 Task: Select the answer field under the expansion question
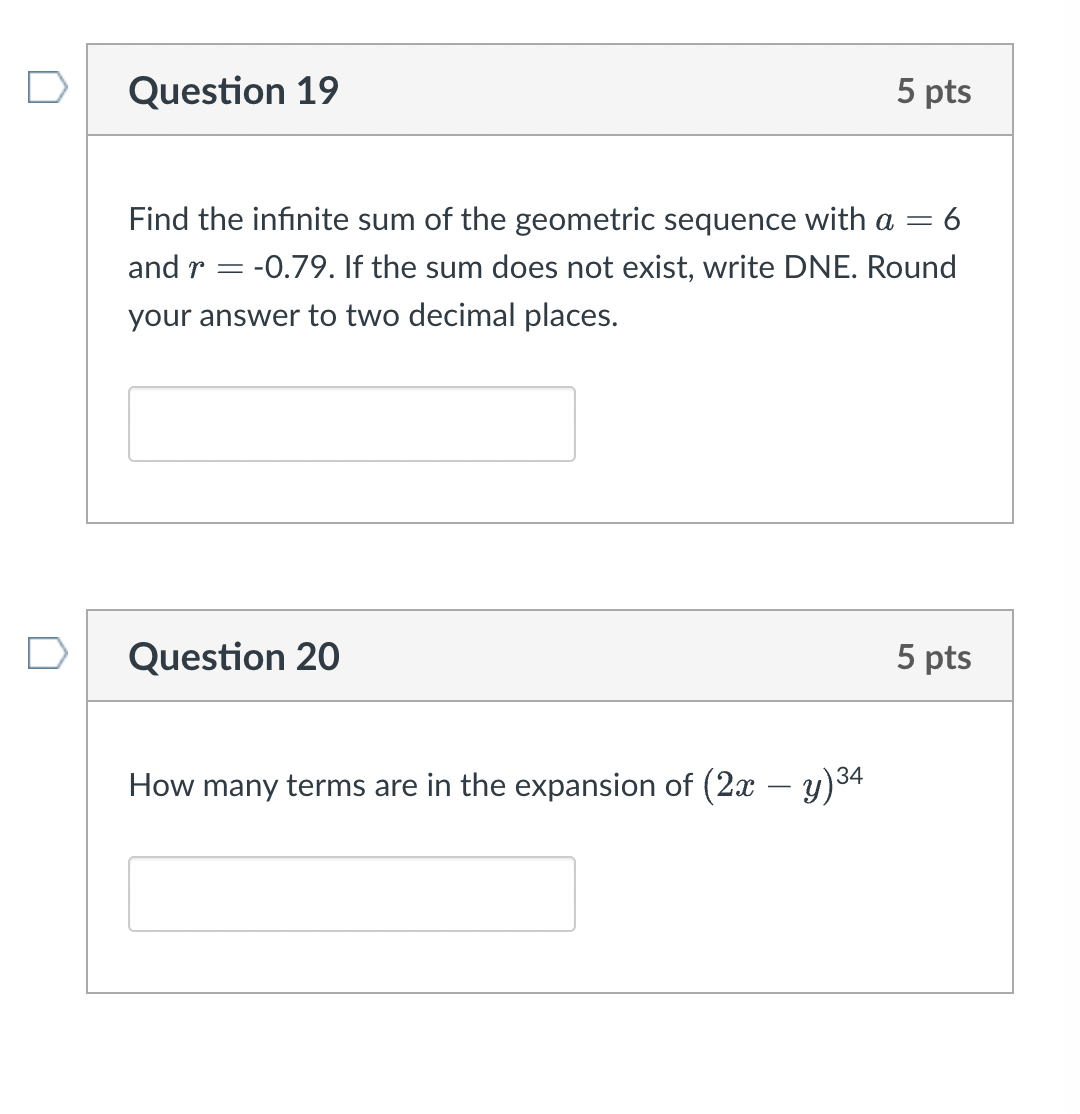(352, 893)
